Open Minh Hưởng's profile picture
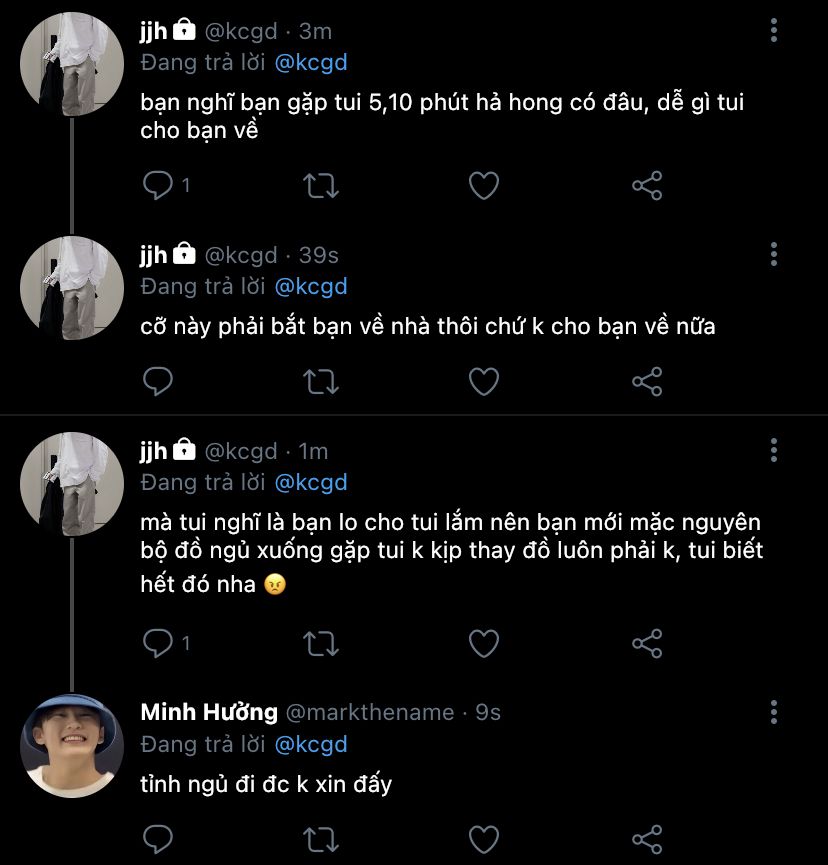Screen dimensions: 828x865 [x=71, y=745]
